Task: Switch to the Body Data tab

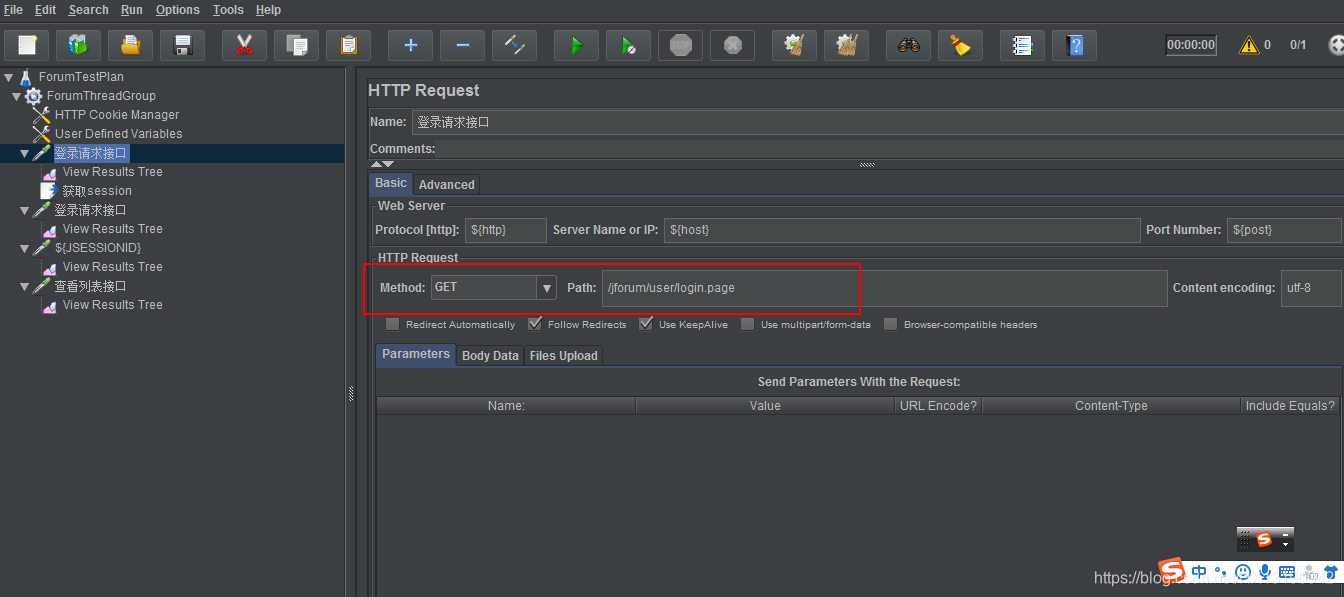Action: tap(490, 356)
